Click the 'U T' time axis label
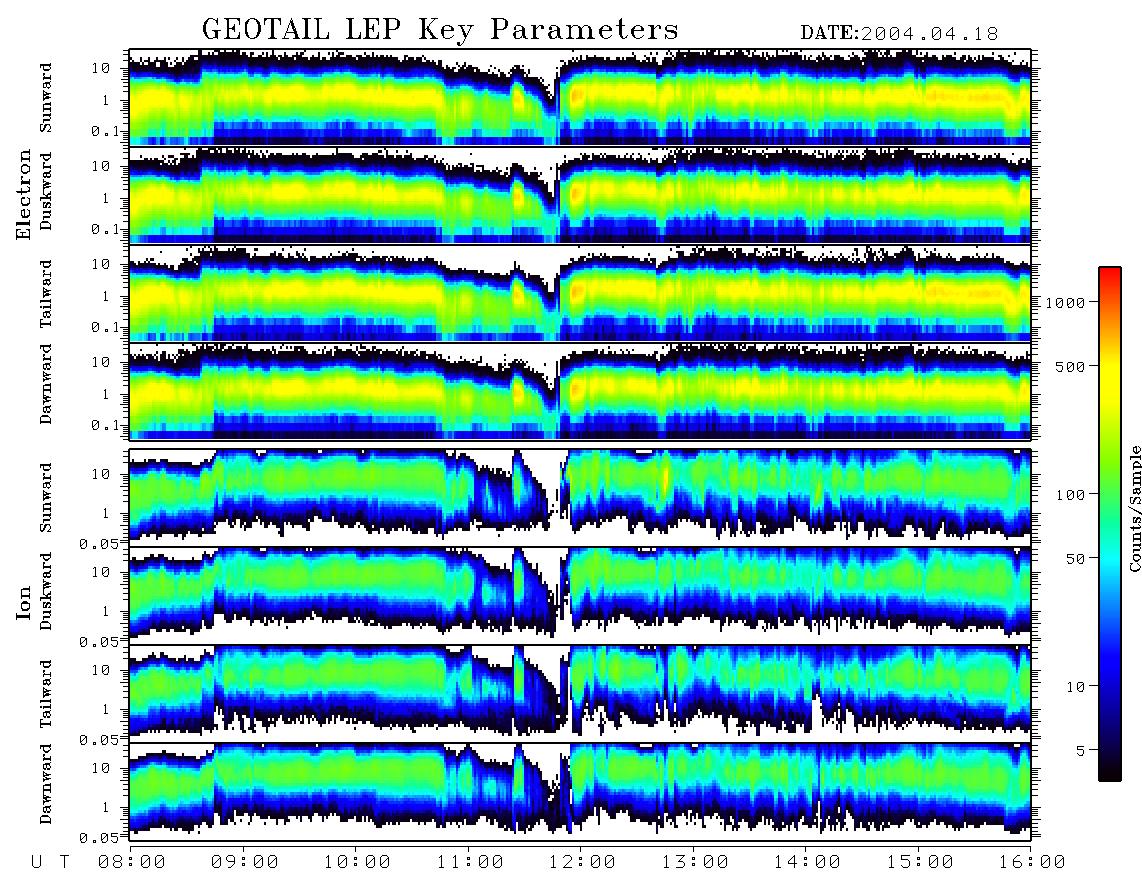1142x880 pixels. click(x=50, y=862)
